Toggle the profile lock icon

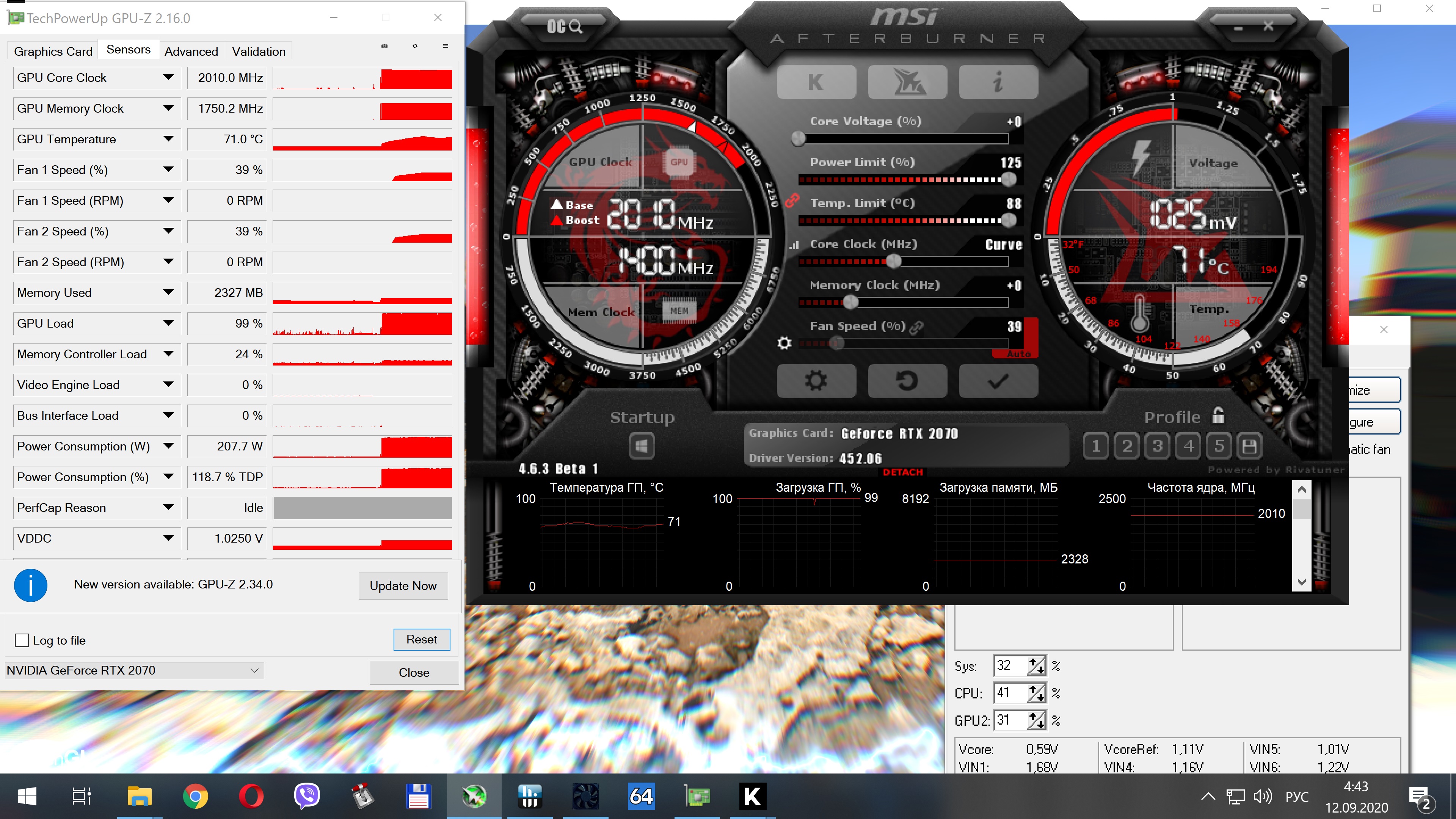pos(1218,416)
